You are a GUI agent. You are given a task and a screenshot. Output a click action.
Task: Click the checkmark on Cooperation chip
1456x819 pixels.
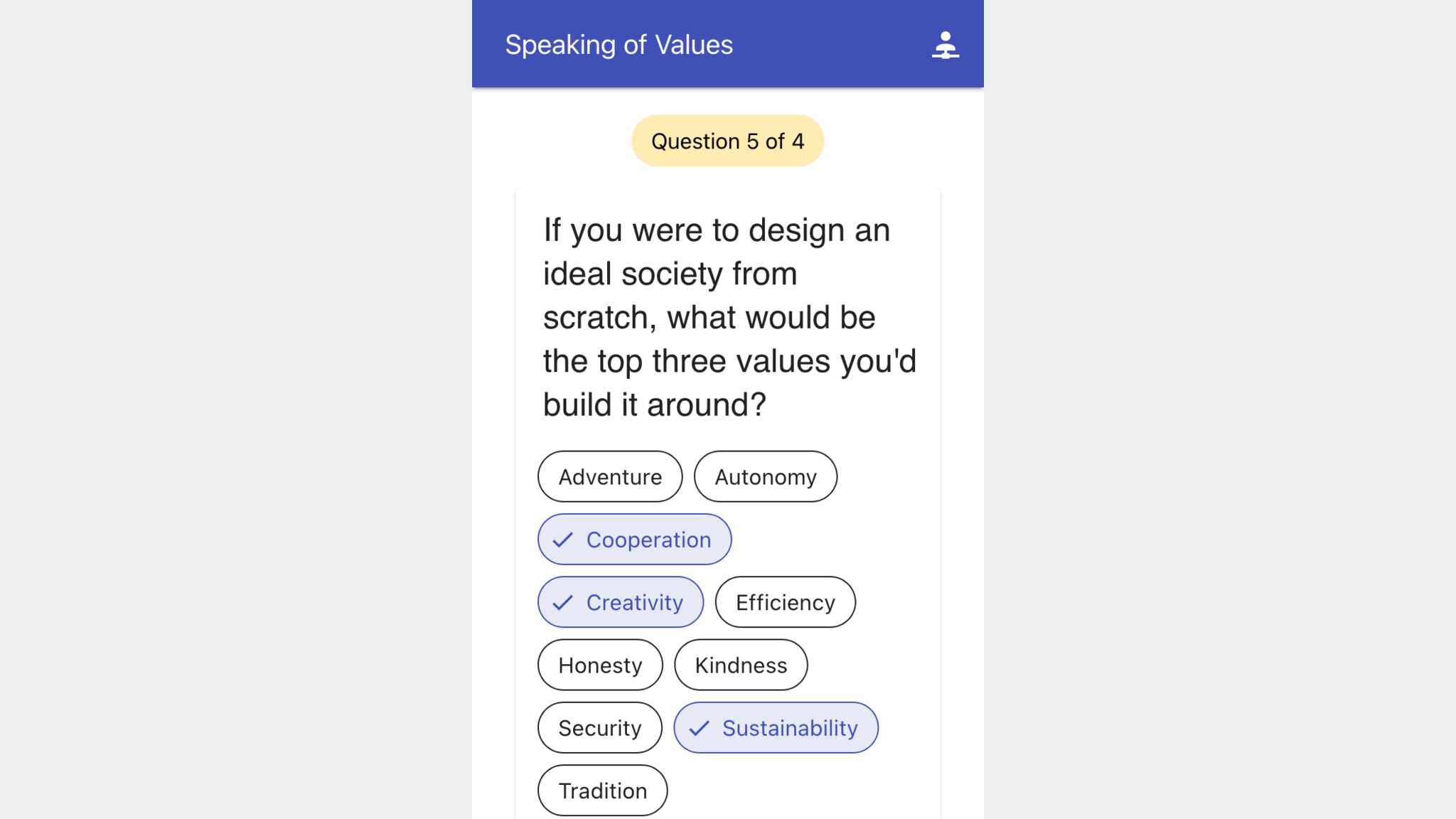[562, 540]
